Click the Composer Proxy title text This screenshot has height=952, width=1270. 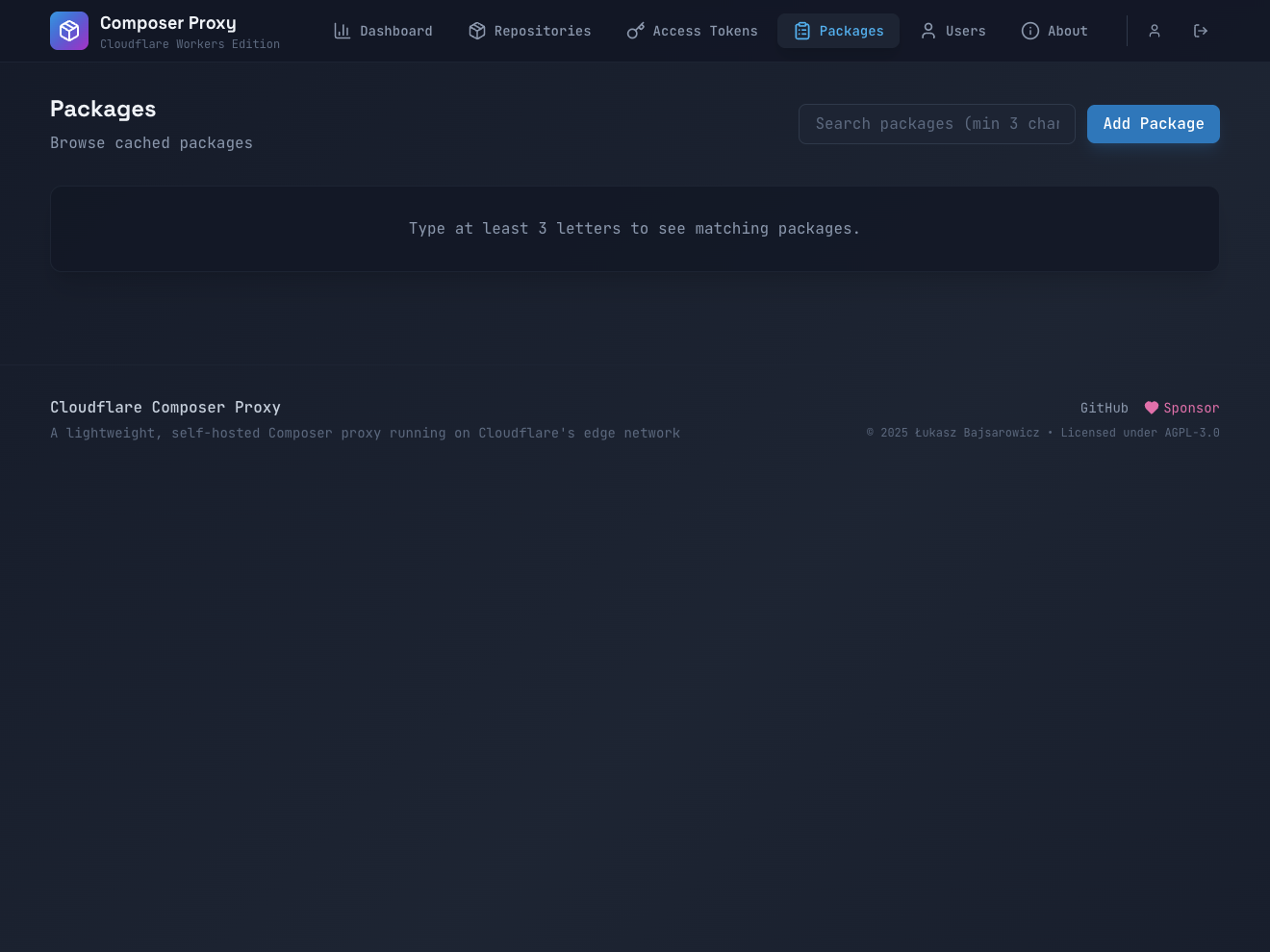(167, 23)
